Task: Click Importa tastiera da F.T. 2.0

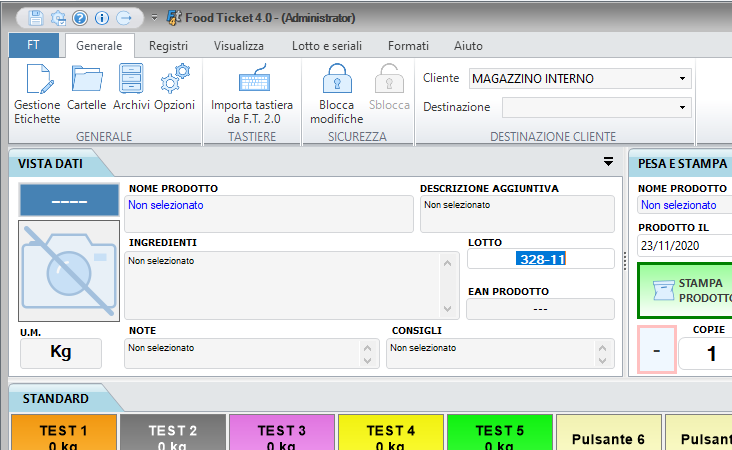Action: tap(252, 94)
